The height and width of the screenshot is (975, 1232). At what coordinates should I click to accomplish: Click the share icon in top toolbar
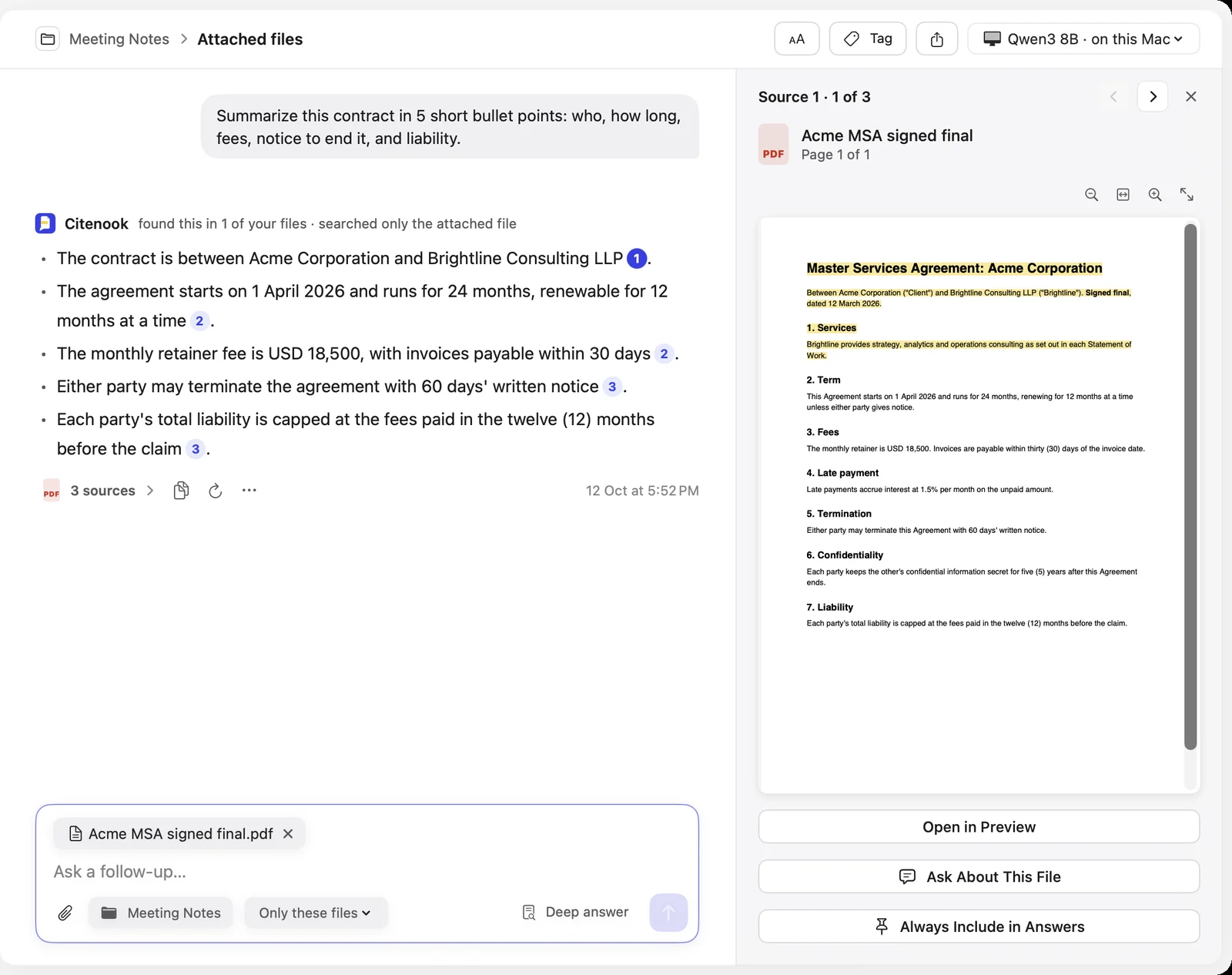pyautogui.click(x=936, y=39)
